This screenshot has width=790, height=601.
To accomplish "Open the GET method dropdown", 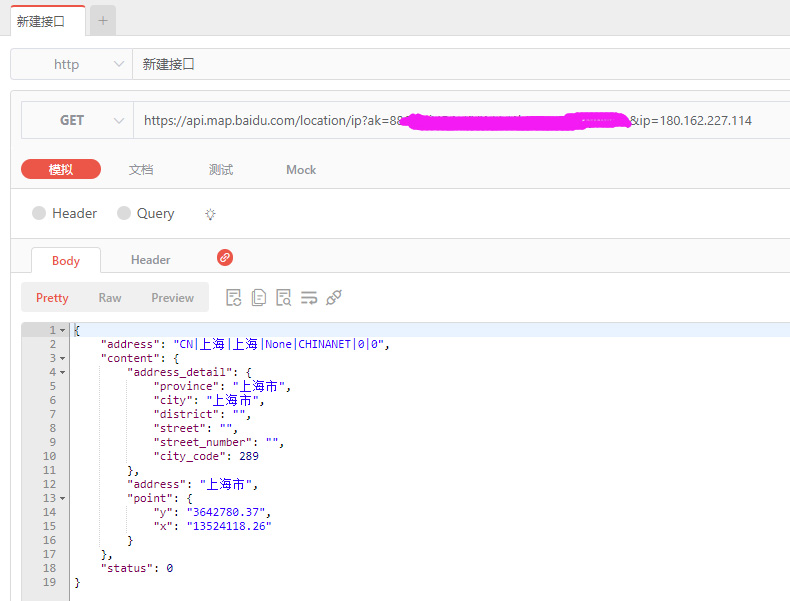I will click(78, 120).
